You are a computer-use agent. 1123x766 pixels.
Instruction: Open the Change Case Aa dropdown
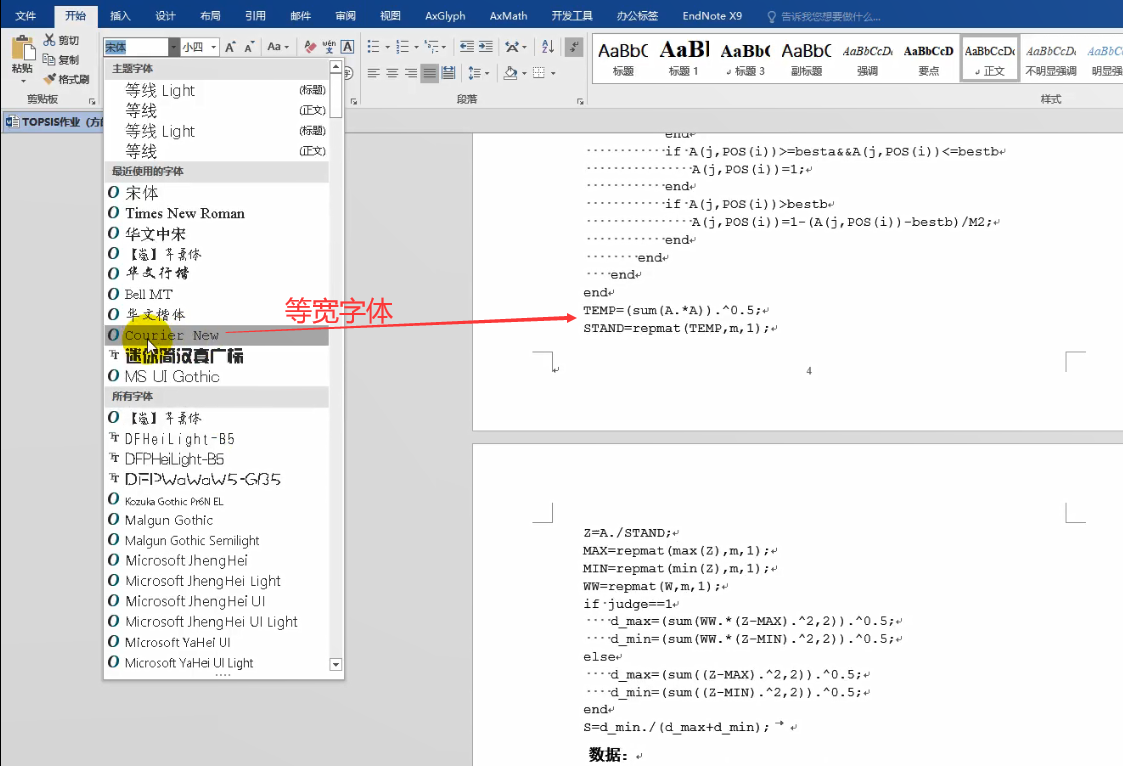tap(278, 47)
